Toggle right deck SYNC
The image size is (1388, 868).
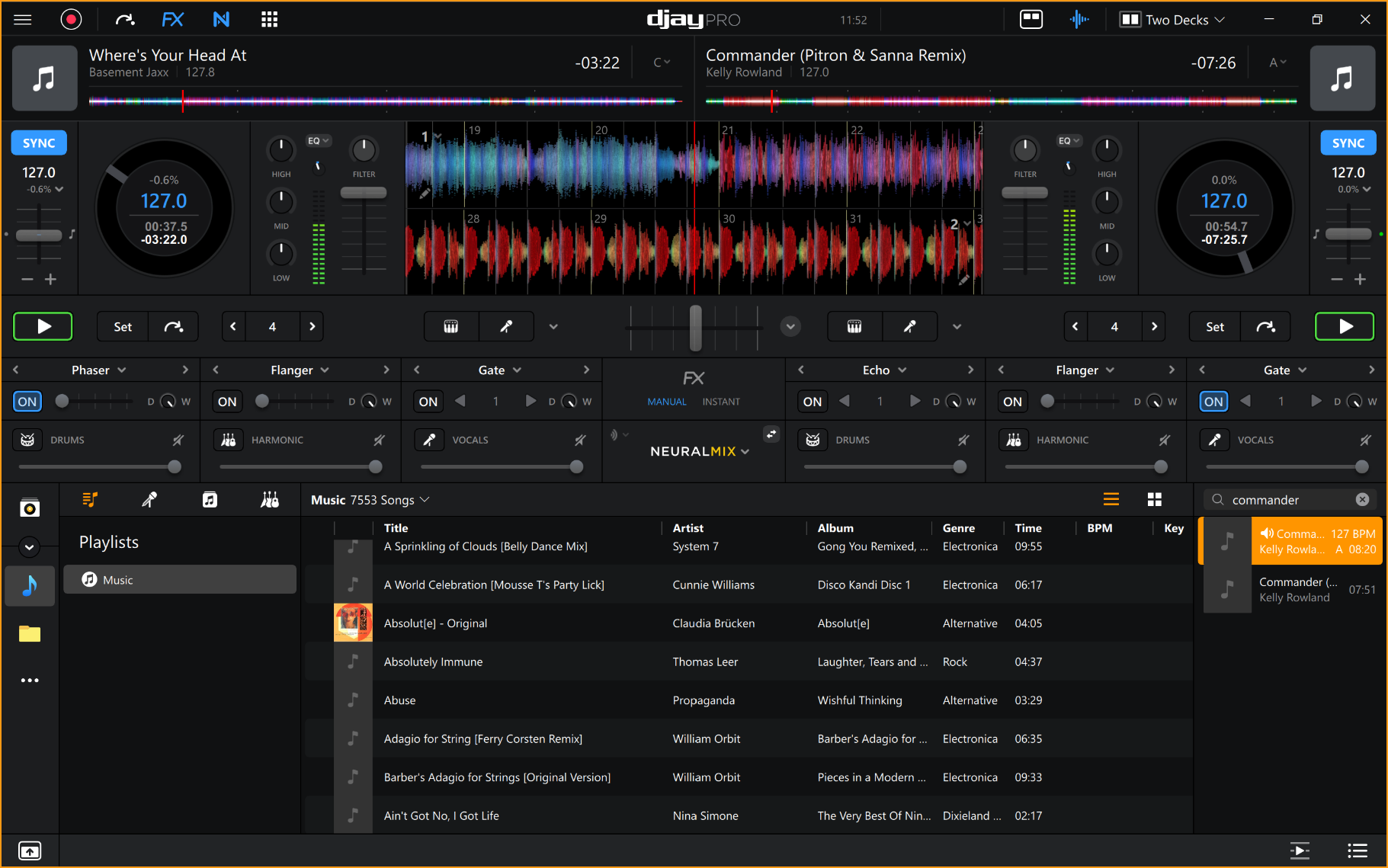[x=1348, y=143]
